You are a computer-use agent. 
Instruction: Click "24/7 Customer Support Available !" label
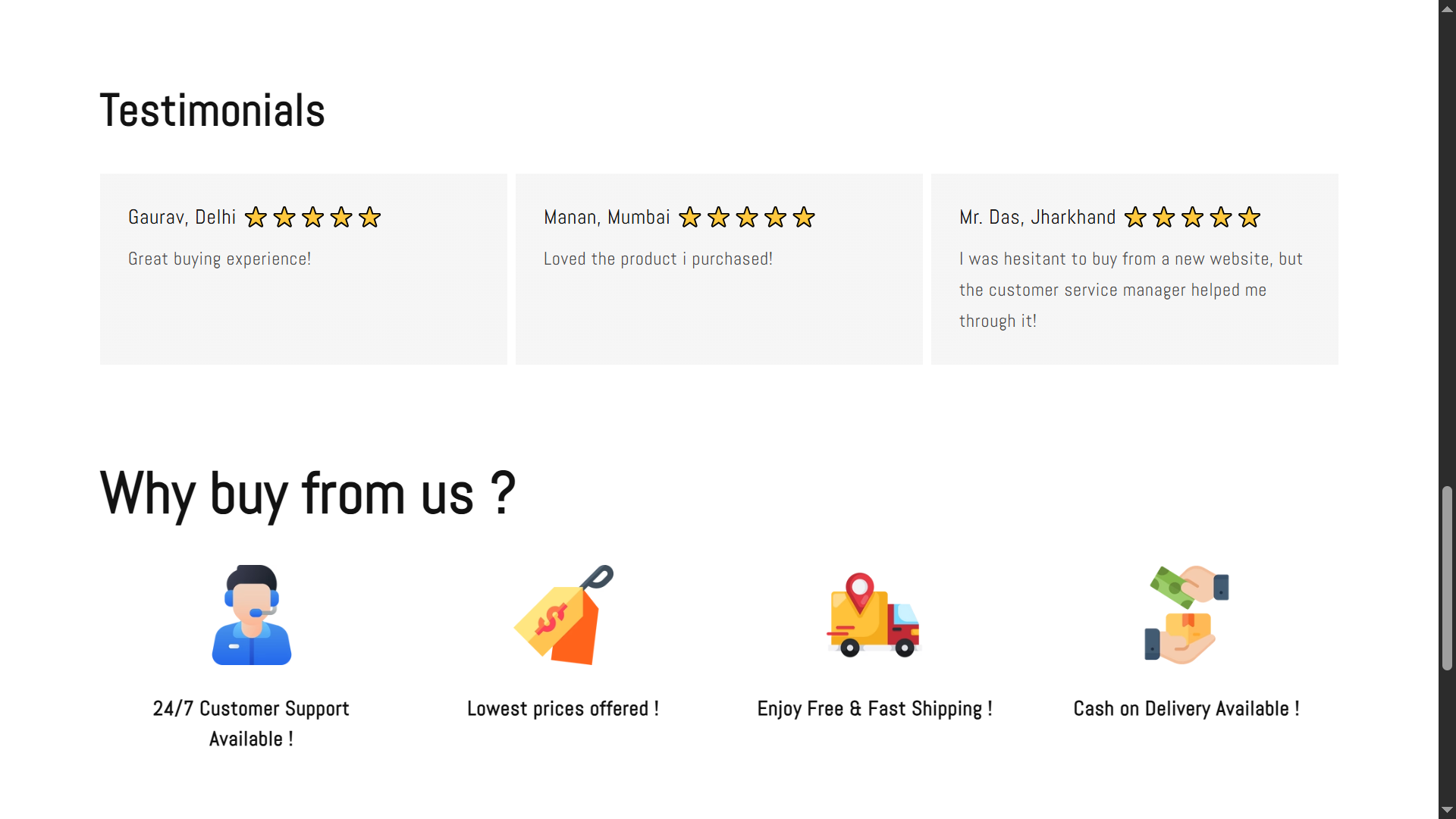[251, 723]
